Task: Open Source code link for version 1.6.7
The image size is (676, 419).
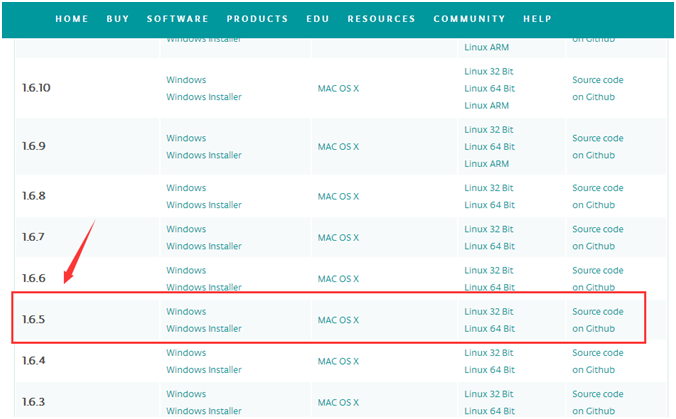Action: pos(598,229)
